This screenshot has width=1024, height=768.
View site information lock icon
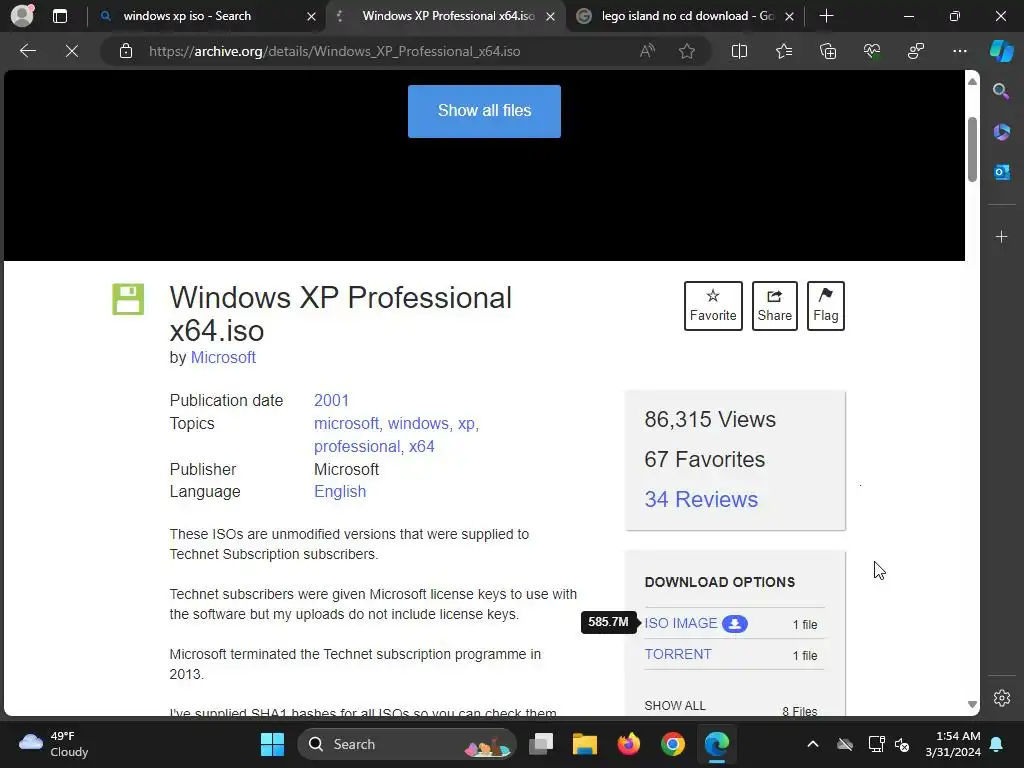126,51
